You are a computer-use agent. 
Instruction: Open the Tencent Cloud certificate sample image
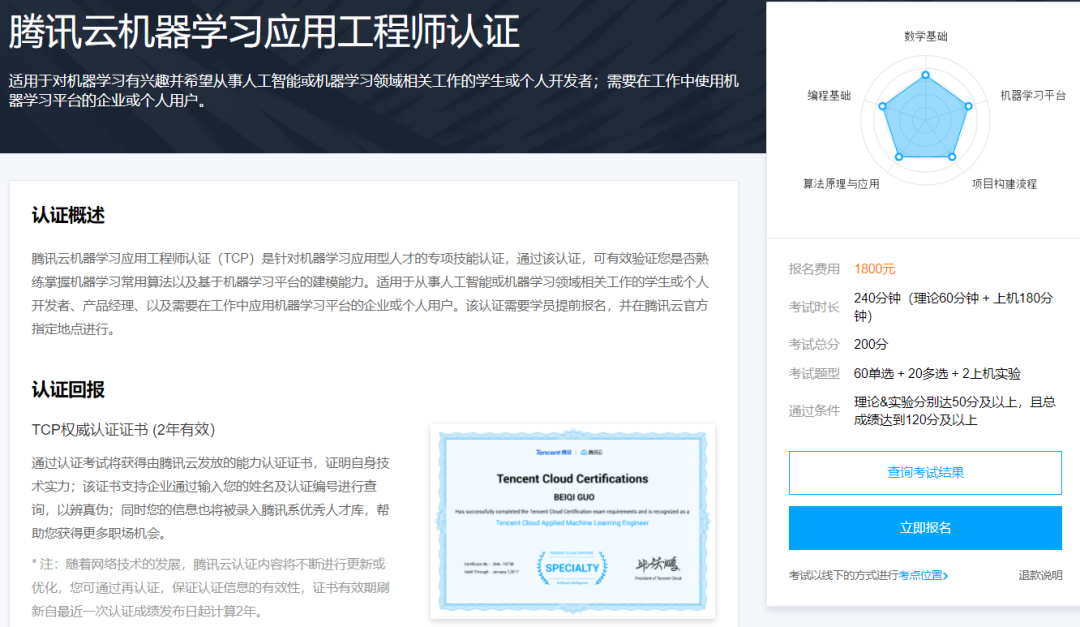pyautogui.click(x=572, y=520)
